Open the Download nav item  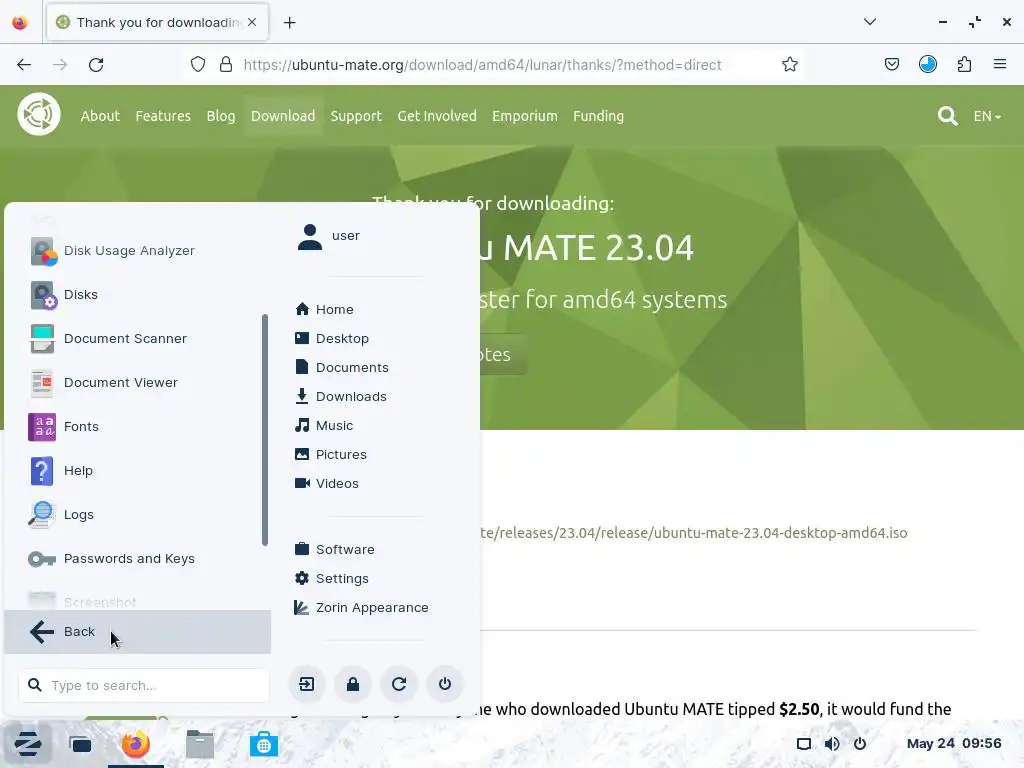click(283, 116)
